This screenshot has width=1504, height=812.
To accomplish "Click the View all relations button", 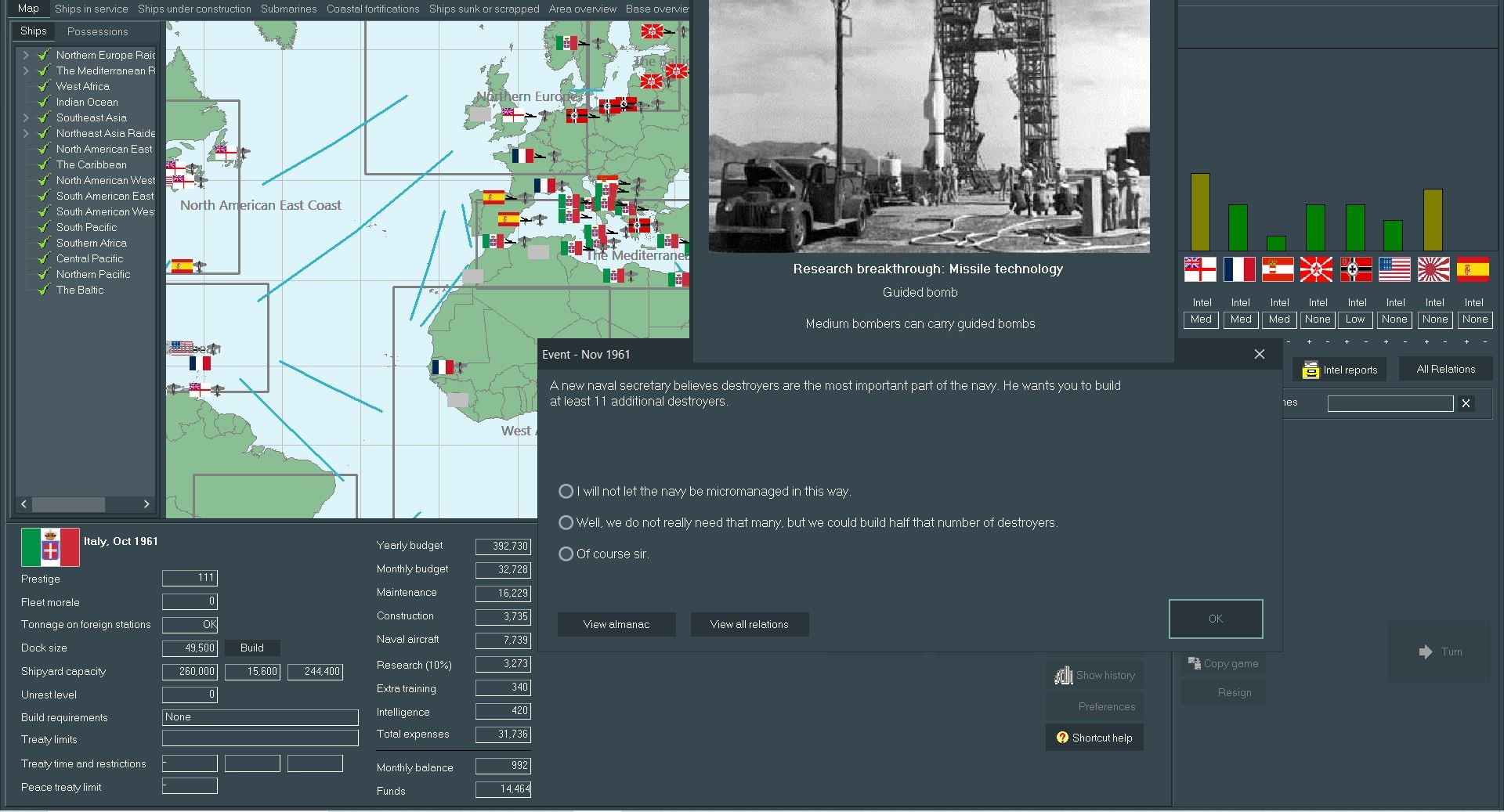I will (x=750, y=624).
